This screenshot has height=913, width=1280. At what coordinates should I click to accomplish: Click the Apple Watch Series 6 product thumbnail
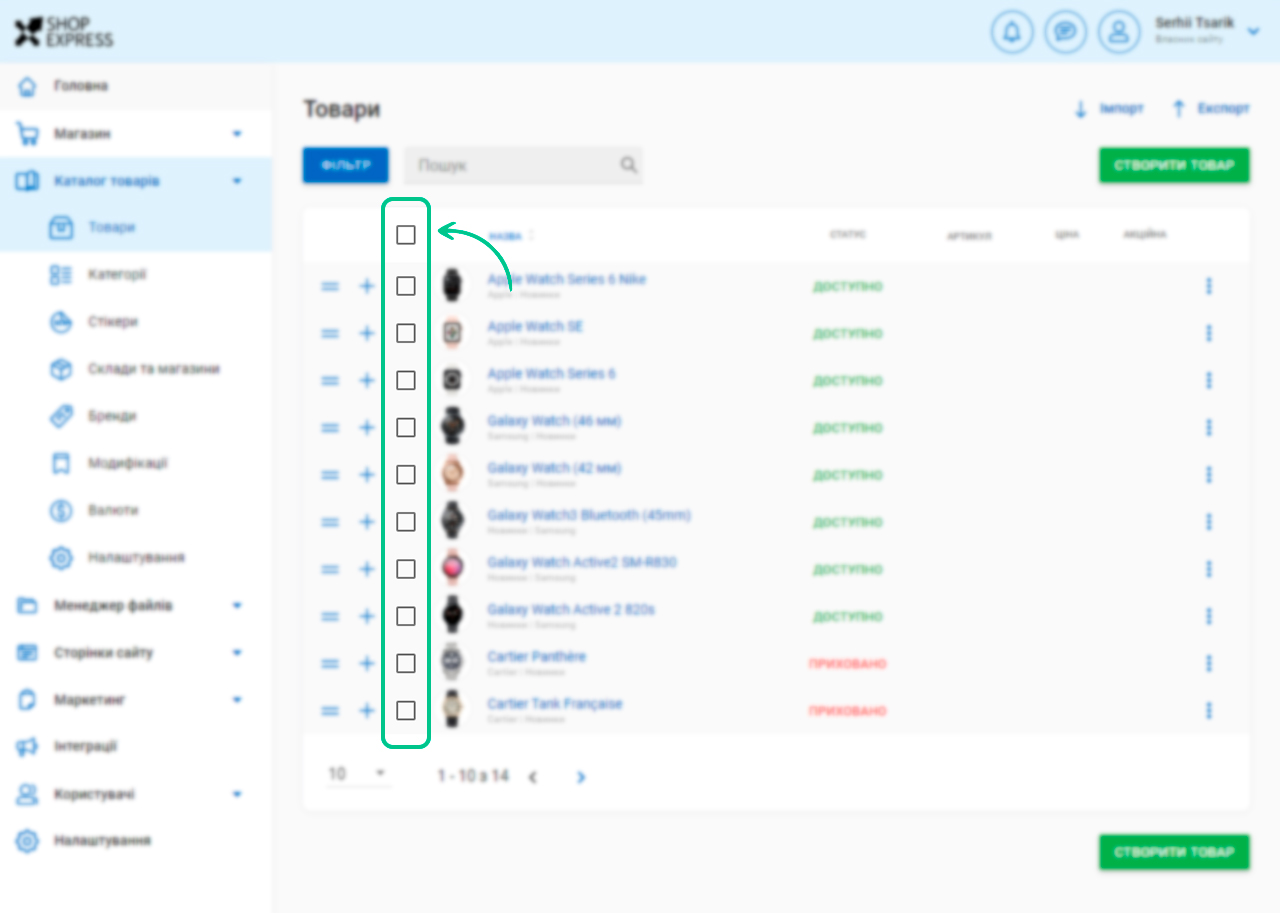[x=453, y=380]
